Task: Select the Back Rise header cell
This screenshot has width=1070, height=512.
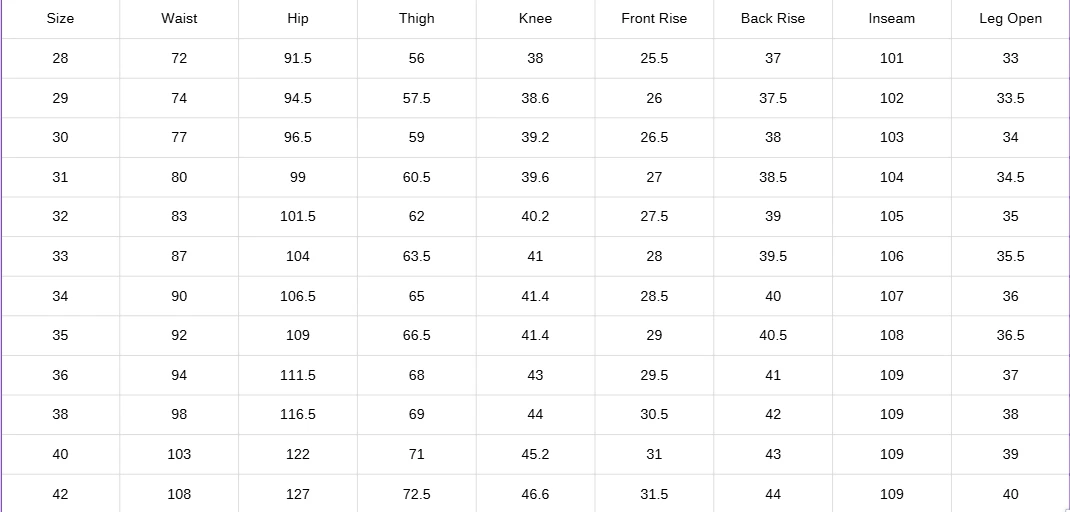Action: tap(772, 18)
